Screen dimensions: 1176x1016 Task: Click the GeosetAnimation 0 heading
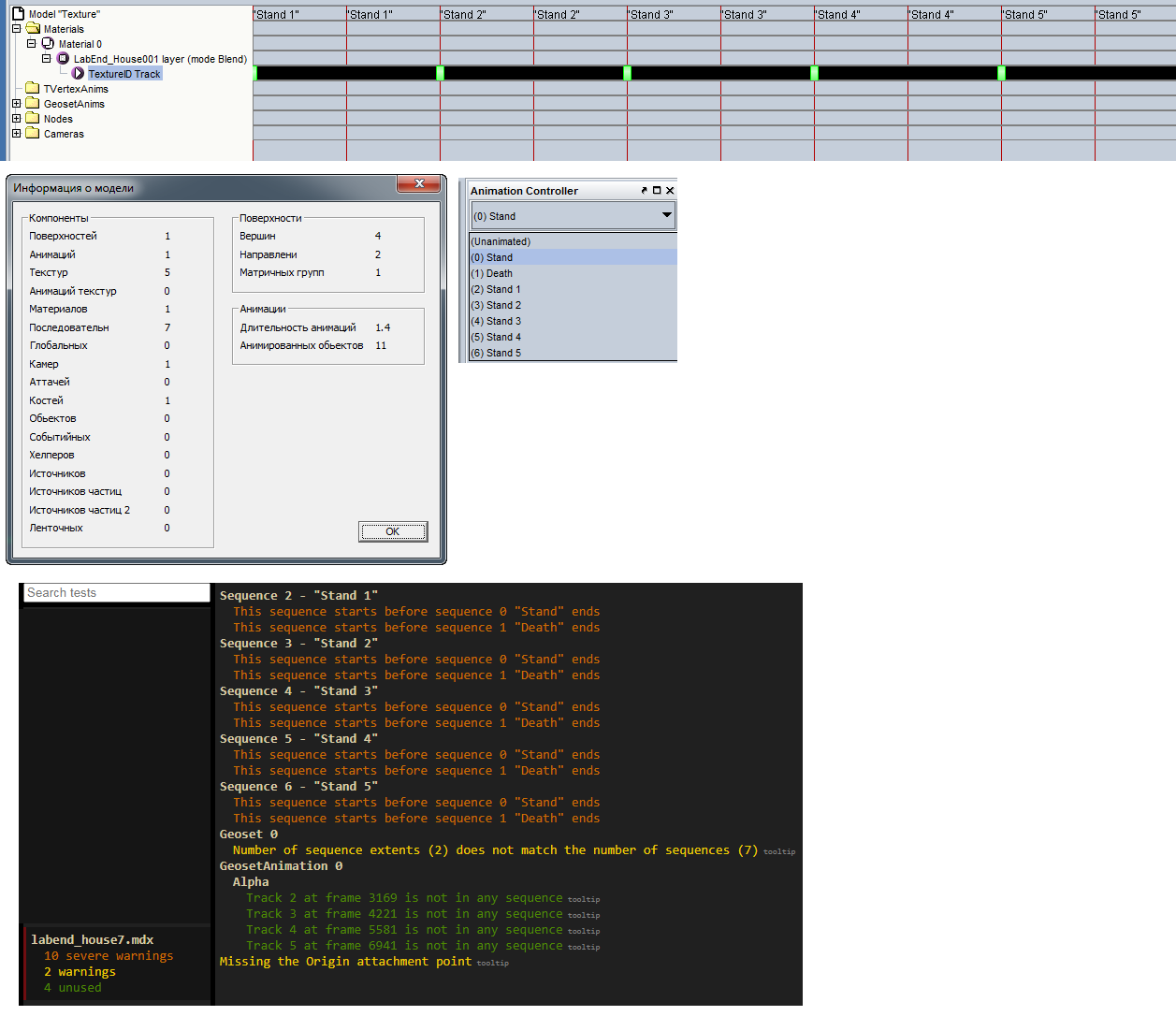tap(281, 866)
